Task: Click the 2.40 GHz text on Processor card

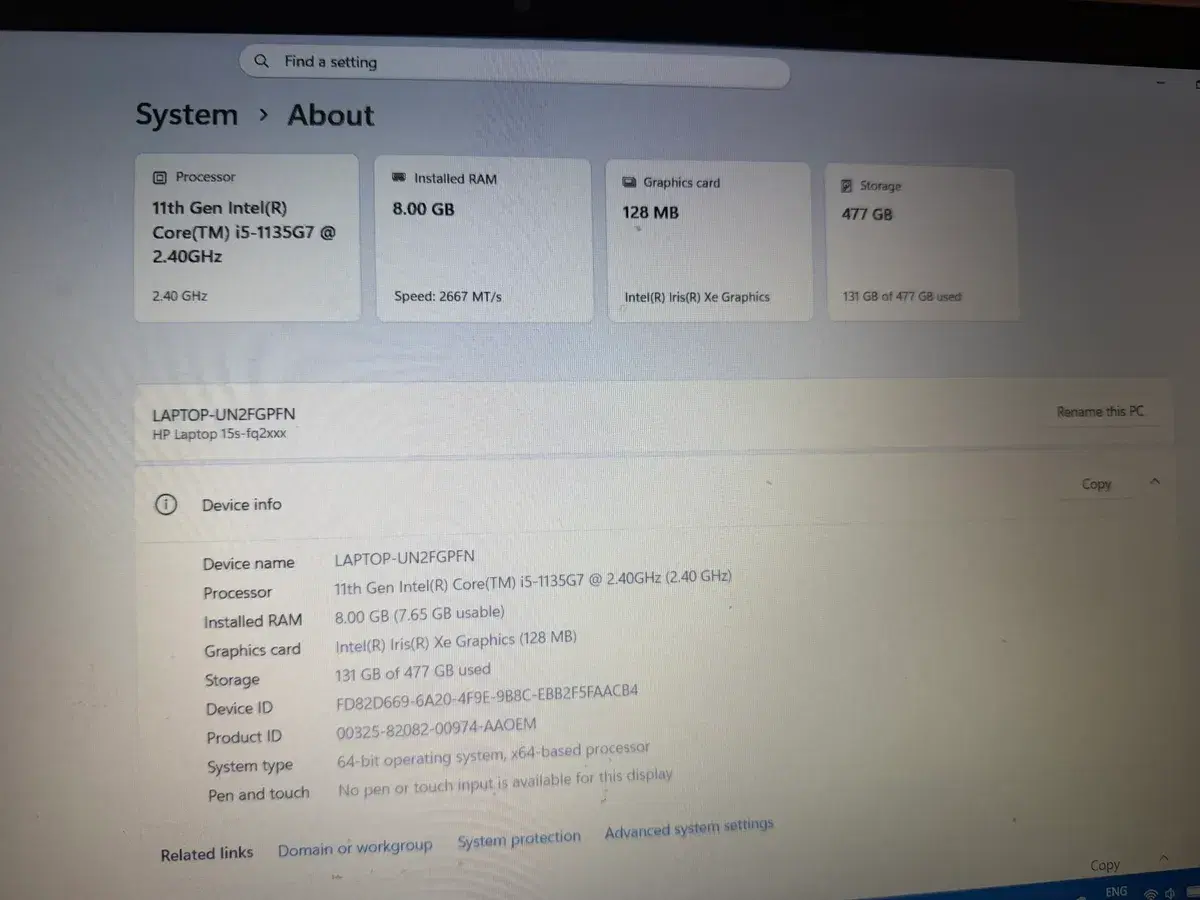Action: 180,296
